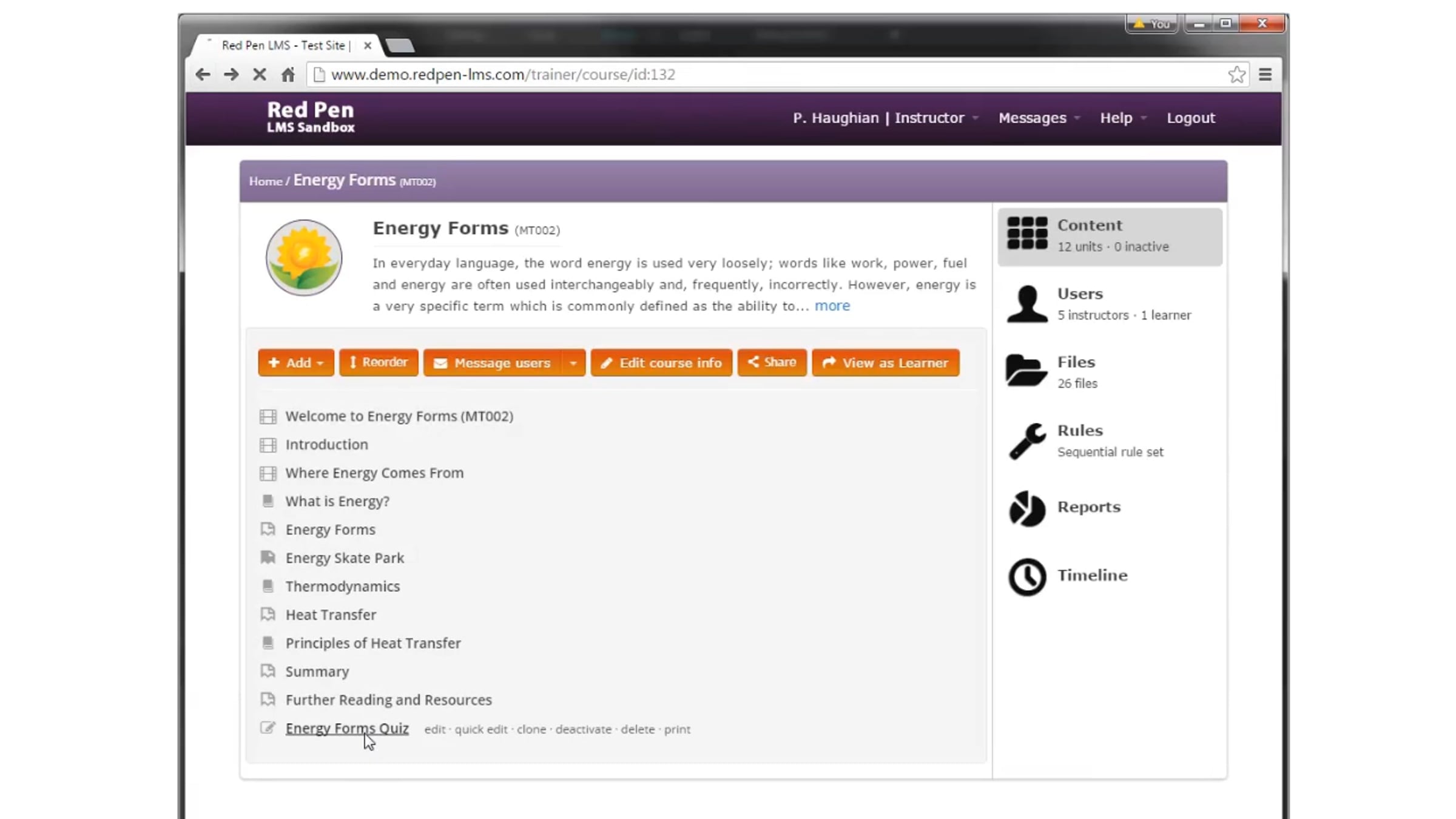Open the Files folder icon
This screenshot has width=1456, height=819.
click(1026, 371)
